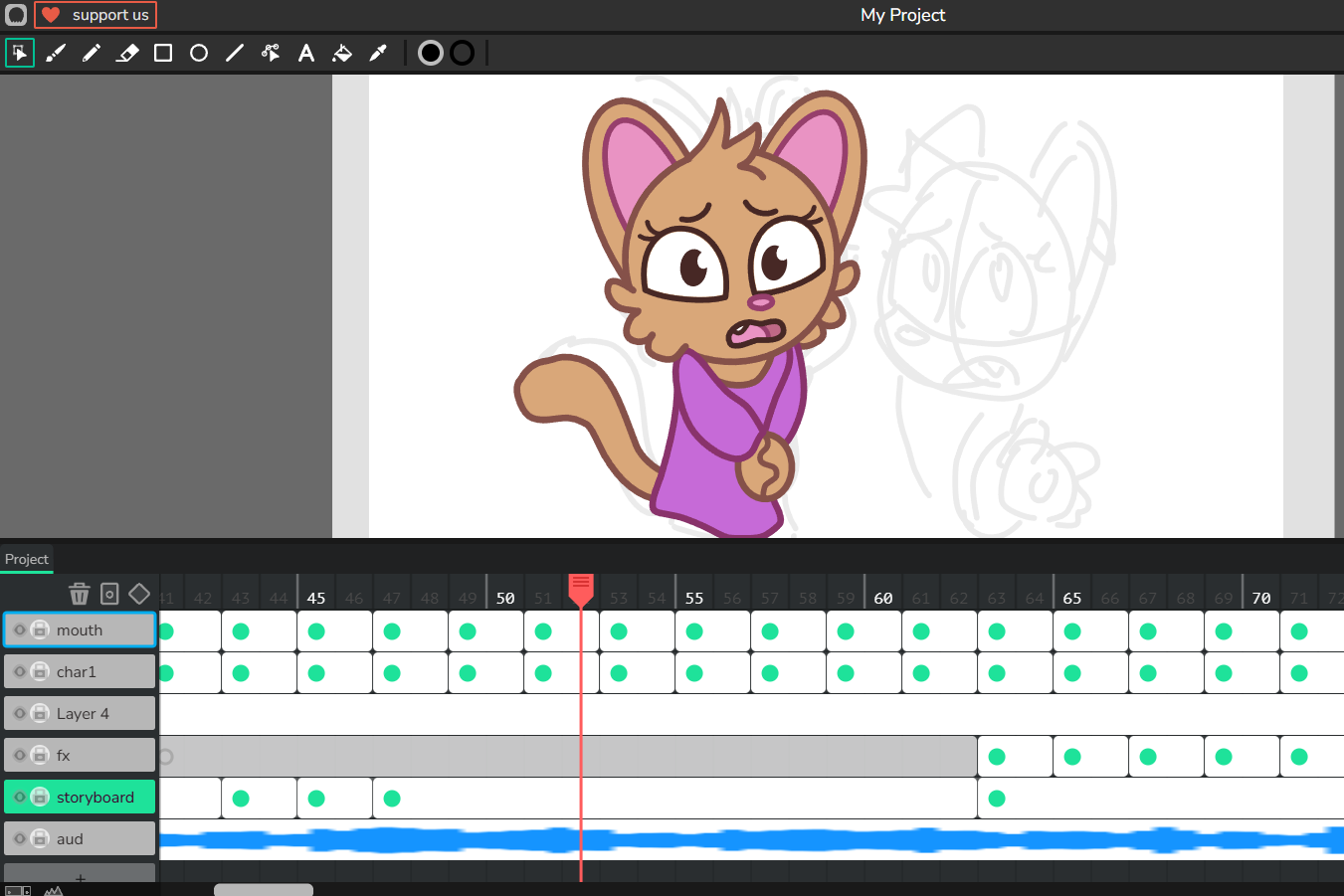Lock the Layer 4 layer
The width and height of the screenshot is (1344, 896).
[40, 713]
